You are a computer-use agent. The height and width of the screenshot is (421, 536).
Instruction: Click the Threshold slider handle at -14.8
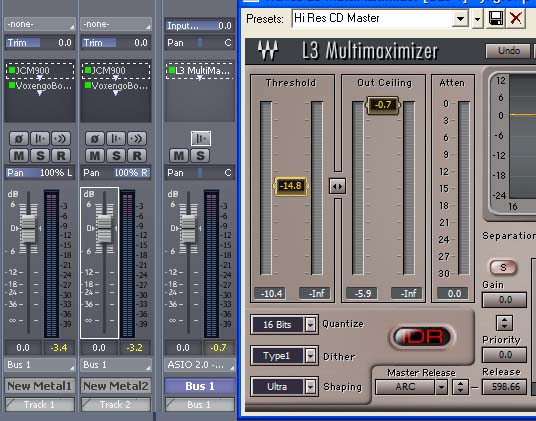coord(291,186)
